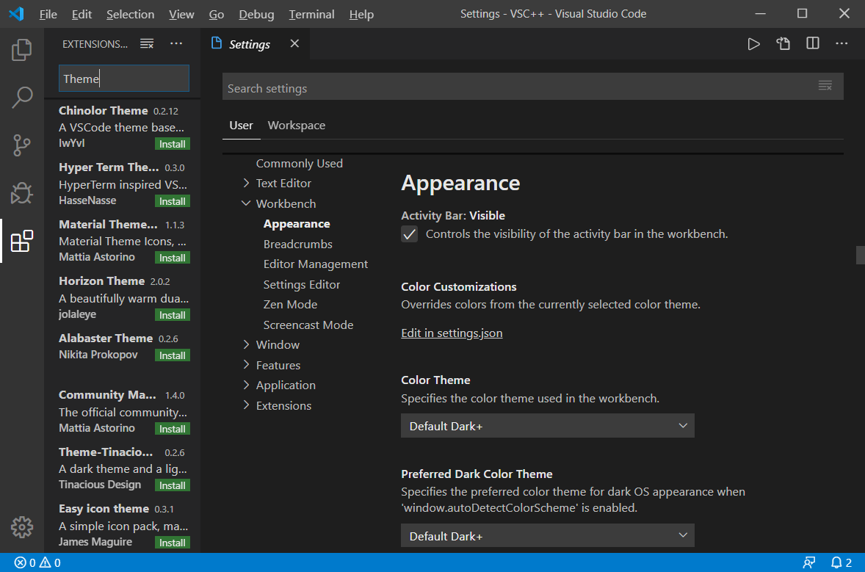Screen dimensions: 865x572
Task: Open the feedback icon in status bar
Action: click(x=809, y=563)
